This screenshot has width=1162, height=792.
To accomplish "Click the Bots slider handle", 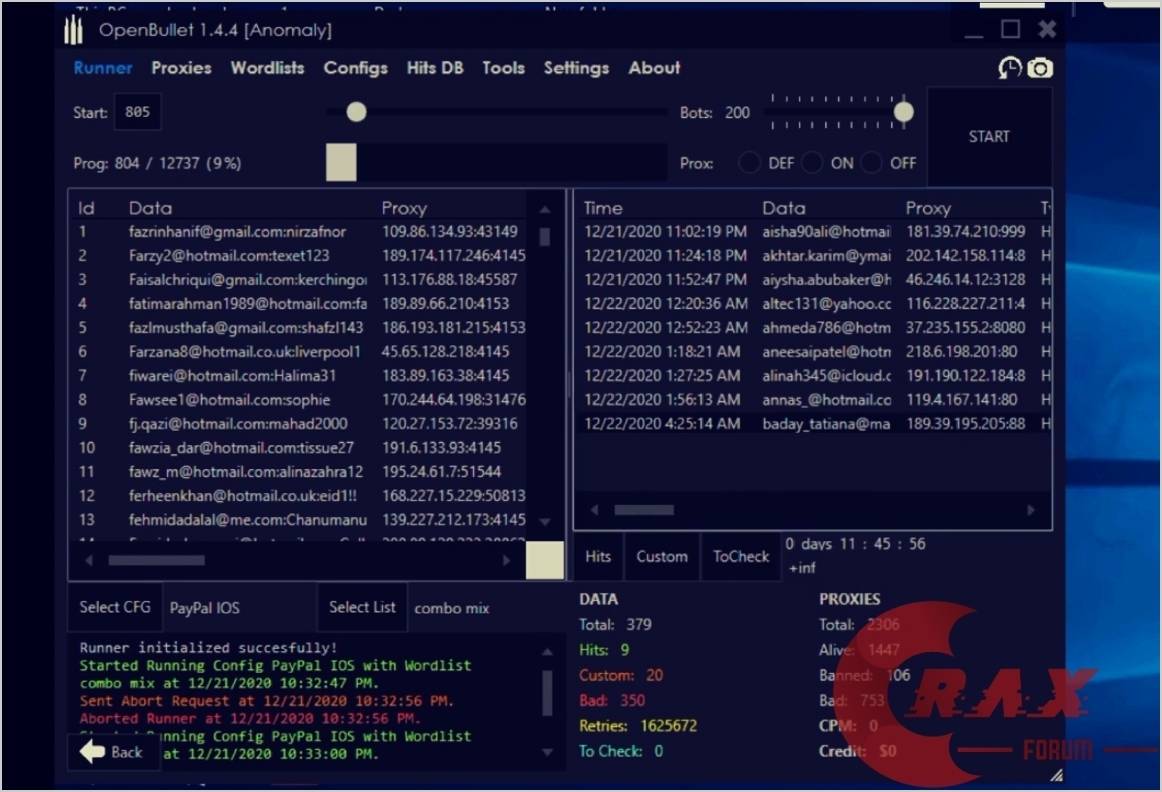I will 903,112.
